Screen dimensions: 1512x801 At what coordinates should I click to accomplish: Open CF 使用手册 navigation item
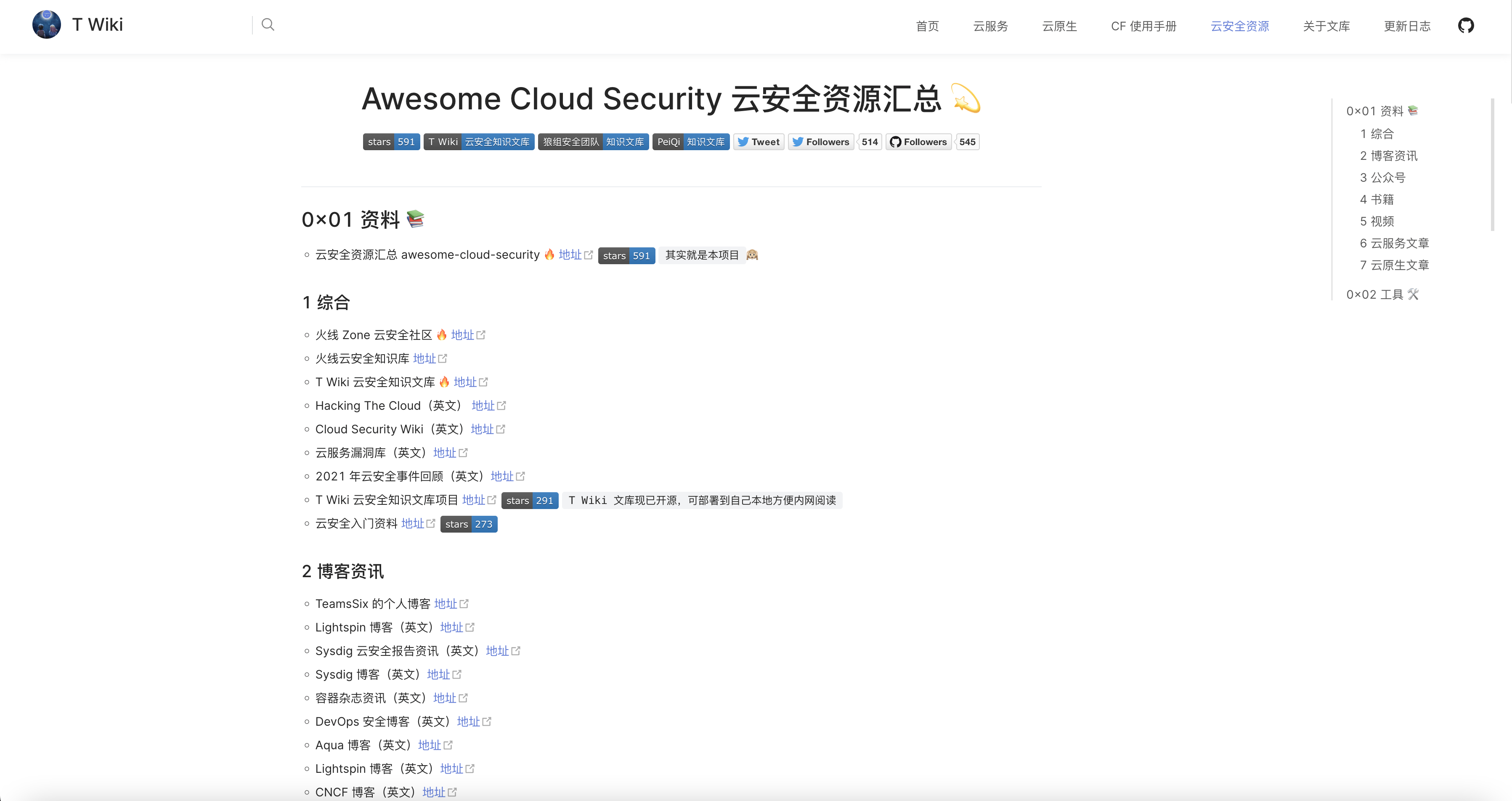tap(1143, 27)
